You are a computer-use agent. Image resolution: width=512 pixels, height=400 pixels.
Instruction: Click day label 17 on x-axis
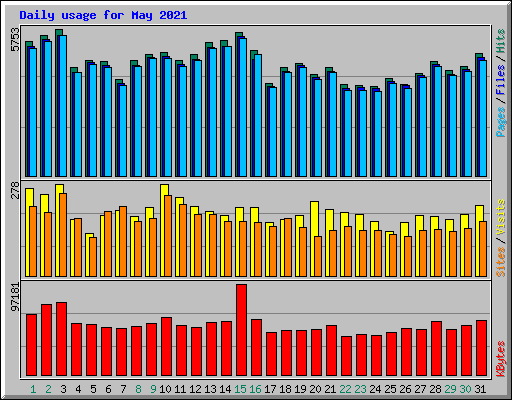pos(270,389)
